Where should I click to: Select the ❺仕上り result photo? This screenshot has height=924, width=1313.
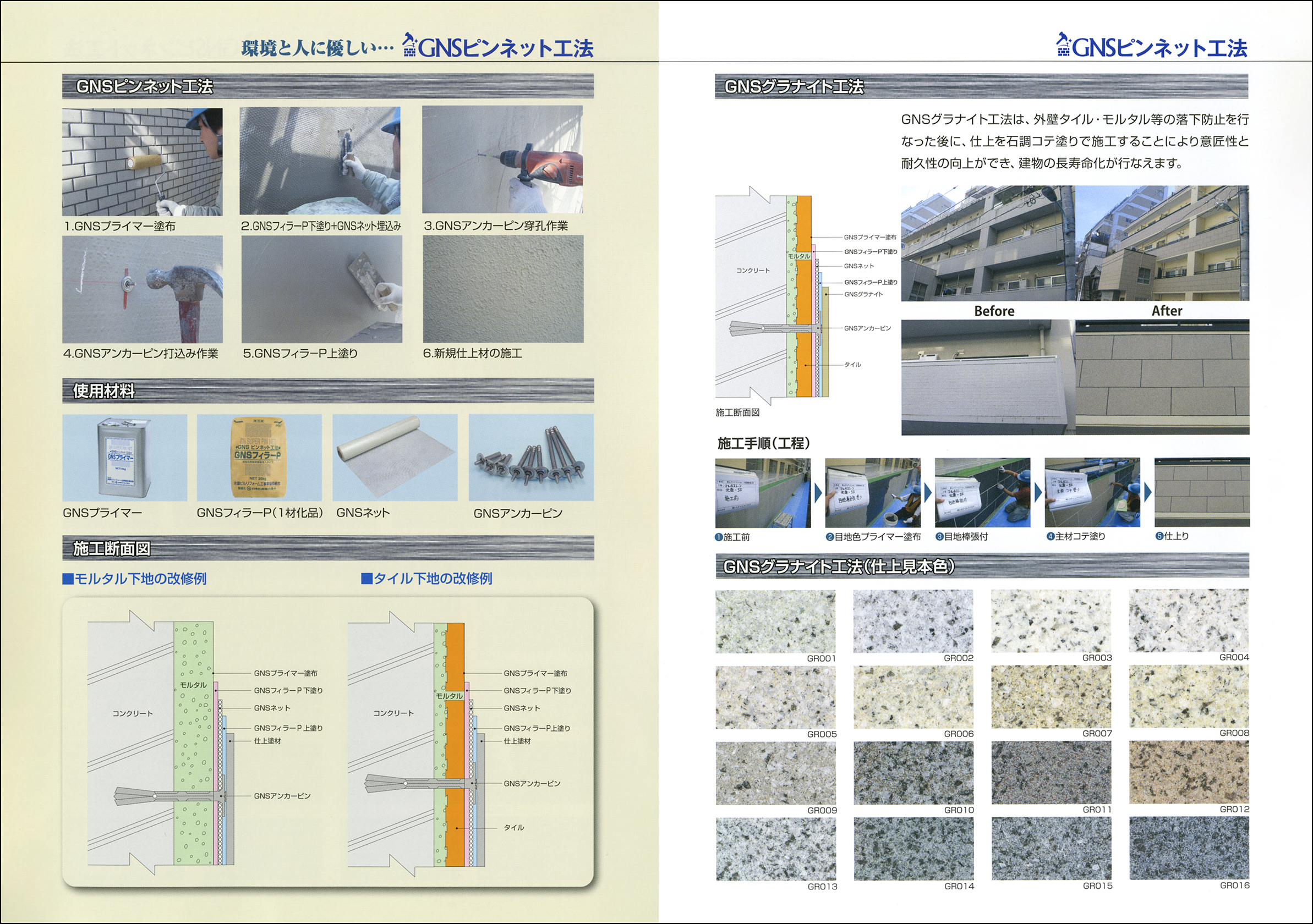1202,492
